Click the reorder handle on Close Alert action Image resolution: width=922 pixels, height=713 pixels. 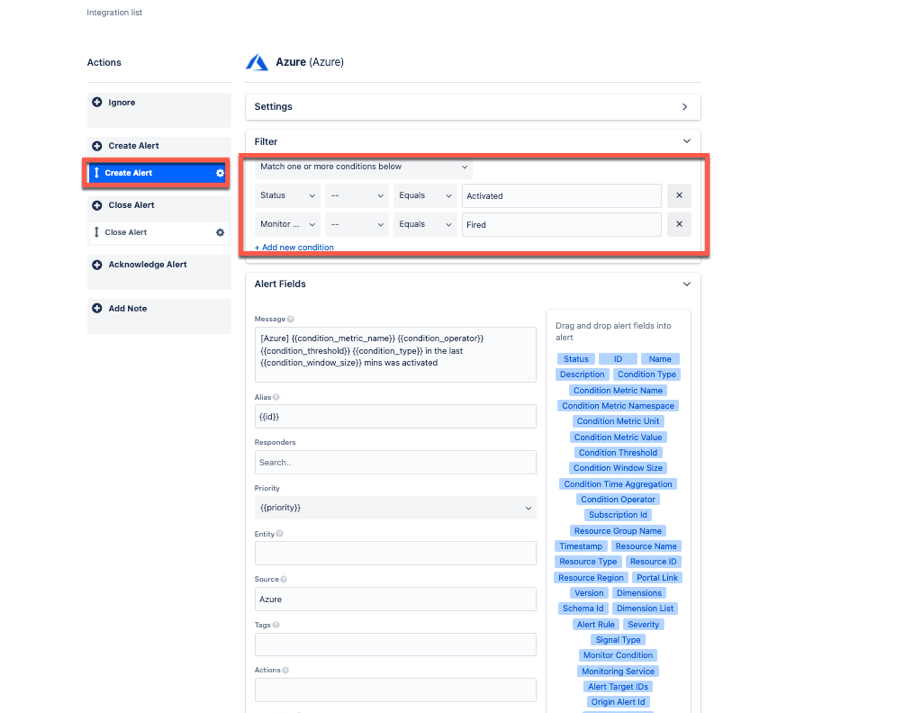(x=96, y=232)
